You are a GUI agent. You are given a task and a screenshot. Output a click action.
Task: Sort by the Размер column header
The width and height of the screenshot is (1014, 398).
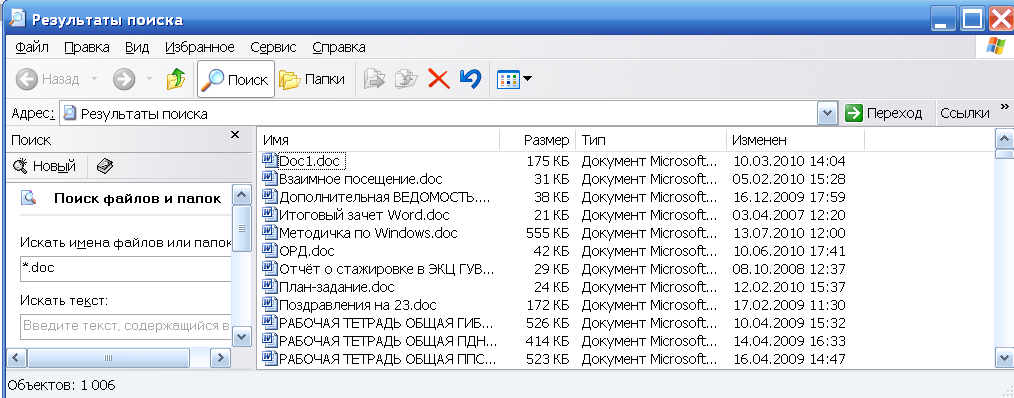[538, 140]
